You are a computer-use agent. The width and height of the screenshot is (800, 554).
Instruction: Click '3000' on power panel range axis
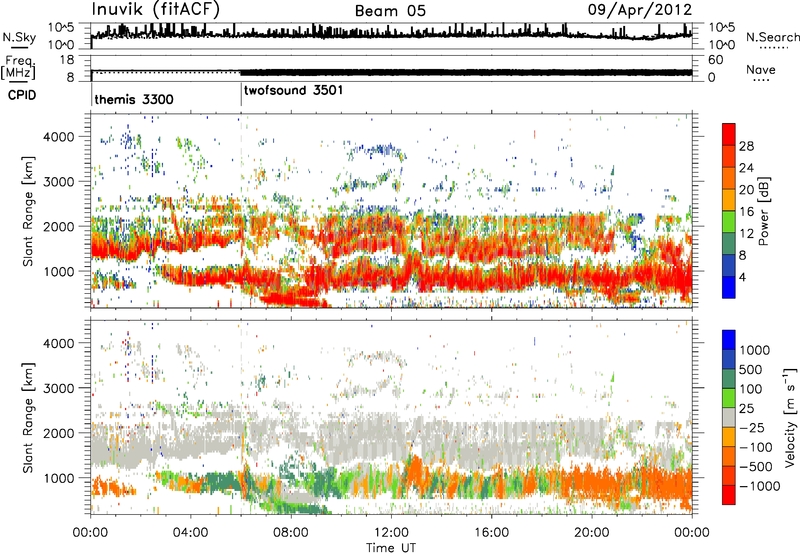click(58, 182)
